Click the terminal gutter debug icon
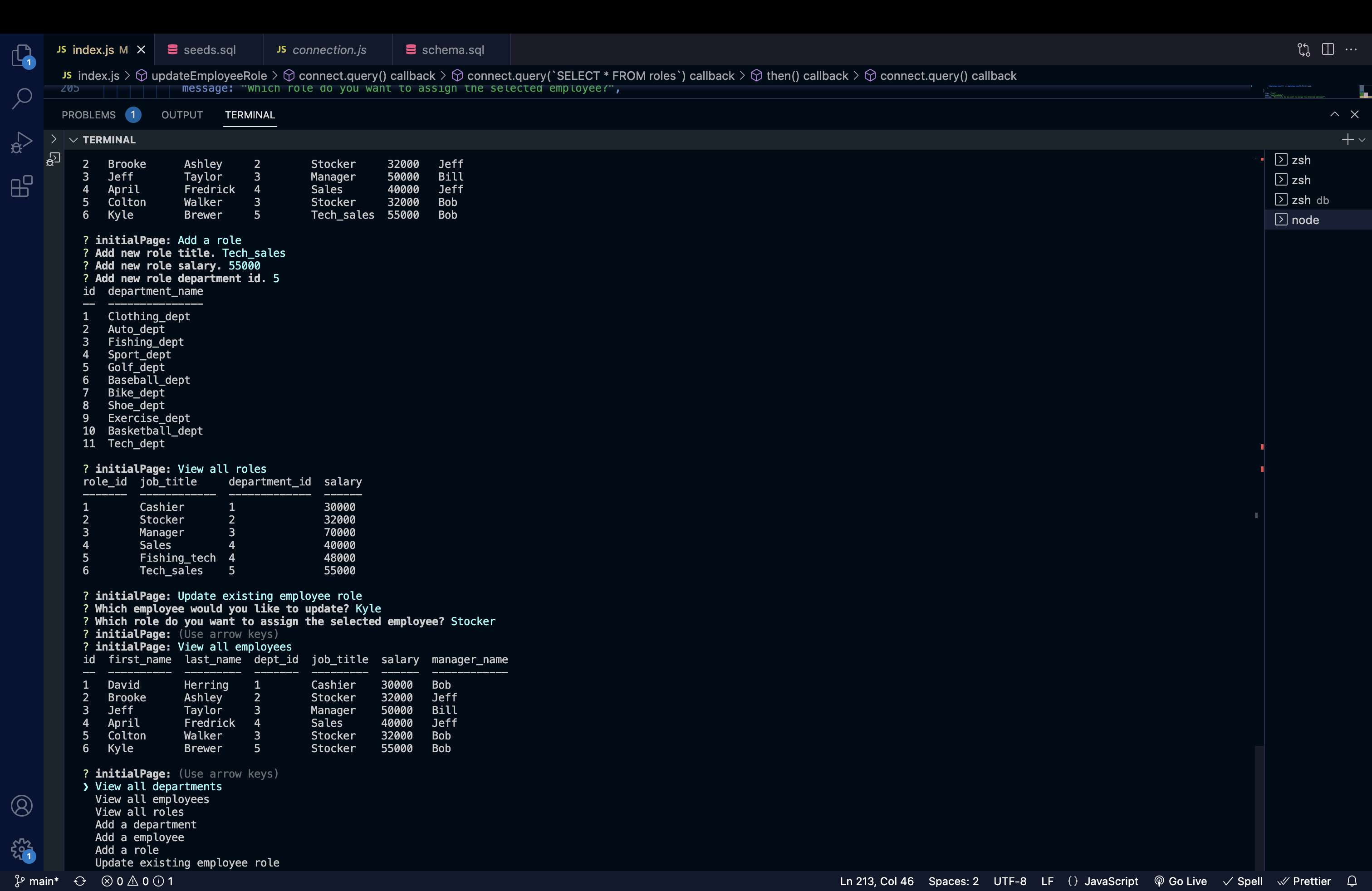The image size is (1372, 891). 53,158
